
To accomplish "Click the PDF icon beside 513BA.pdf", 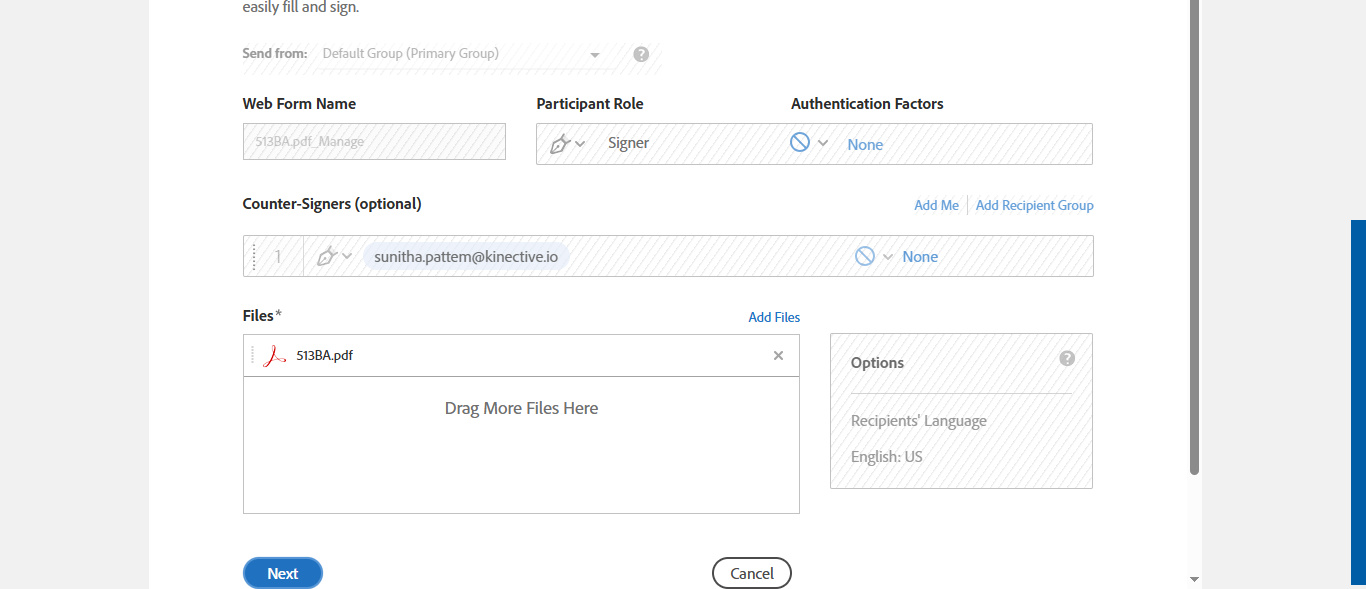I will (274, 356).
